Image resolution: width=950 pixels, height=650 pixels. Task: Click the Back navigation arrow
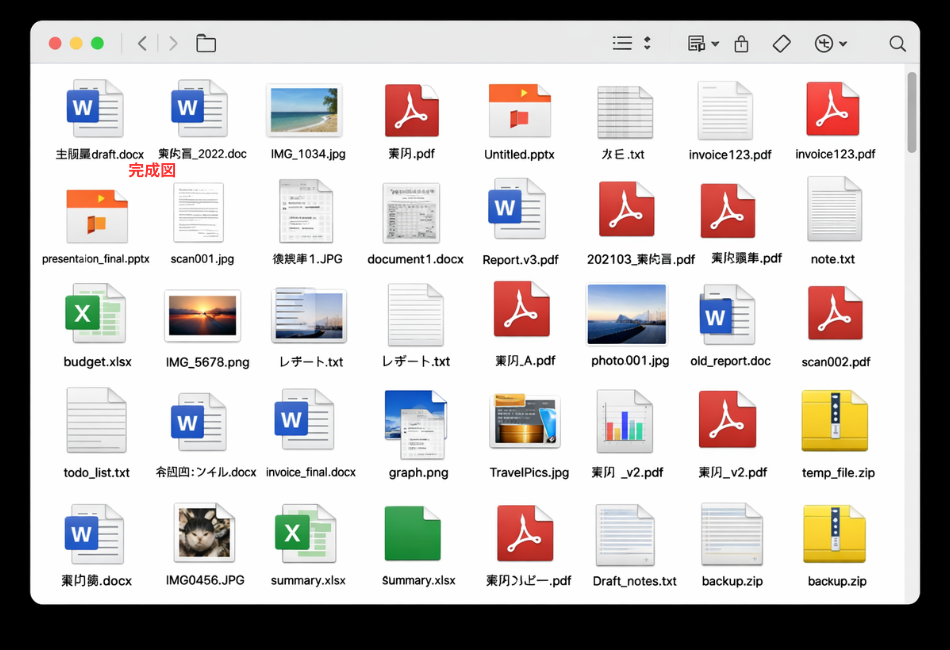click(x=141, y=43)
